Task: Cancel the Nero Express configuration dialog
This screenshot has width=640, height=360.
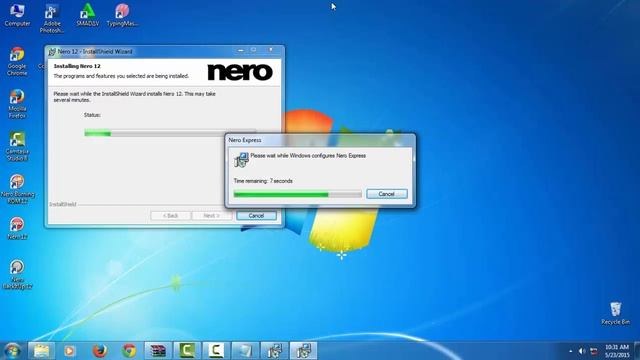Action: 387,194
